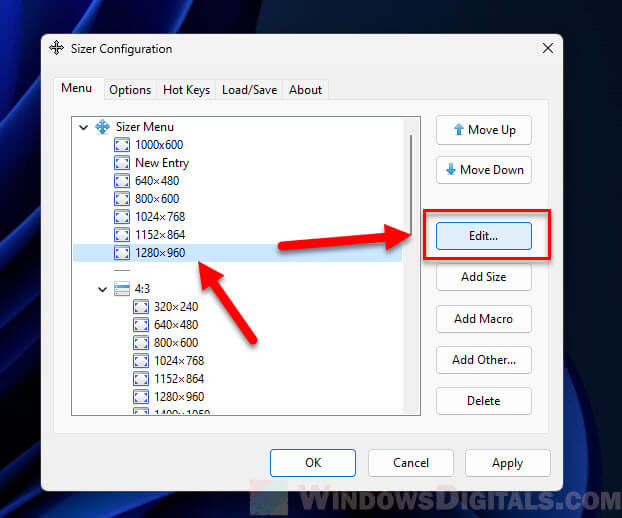The width and height of the screenshot is (622, 518).
Task: Confirm with the OK button
Action: pyautogui.click(x=313, y=463)
